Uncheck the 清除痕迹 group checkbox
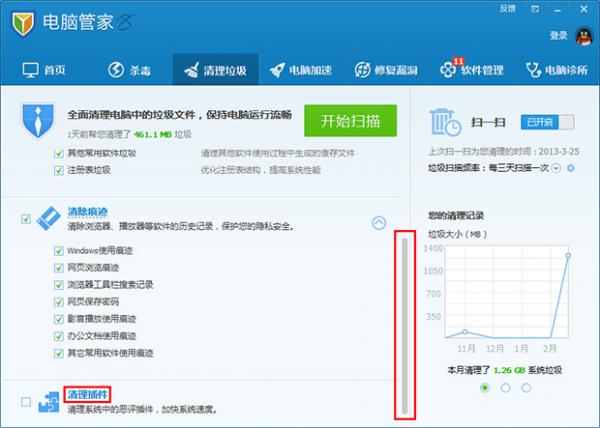Image resolution: width=600 pixels, height=428 pixels. click(26, 219)
